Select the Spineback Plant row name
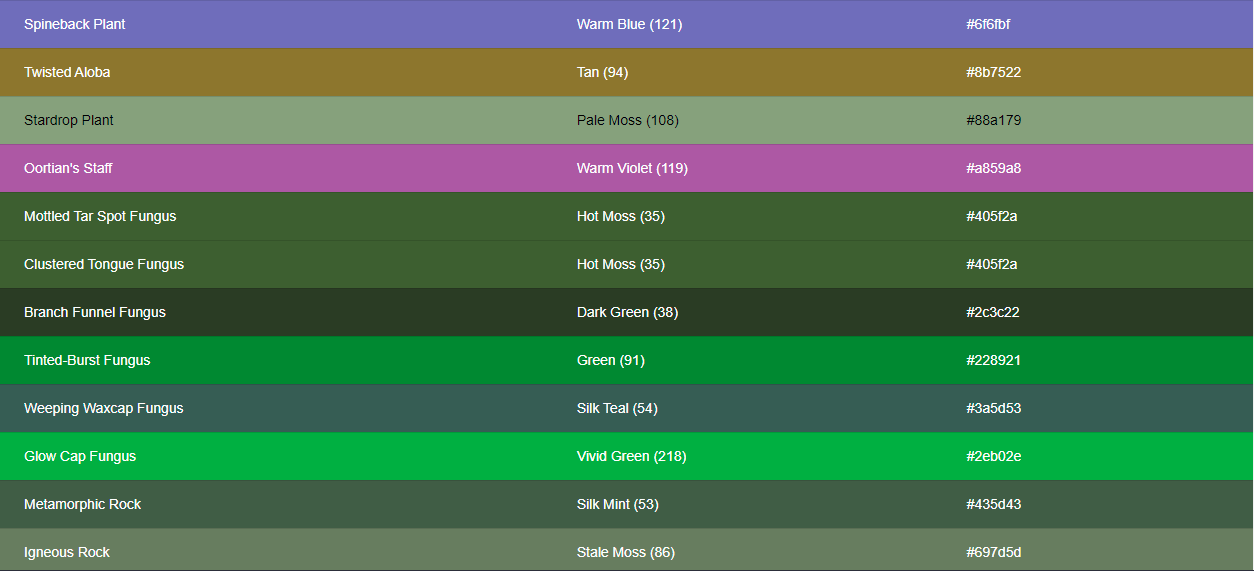 point(75,24)
